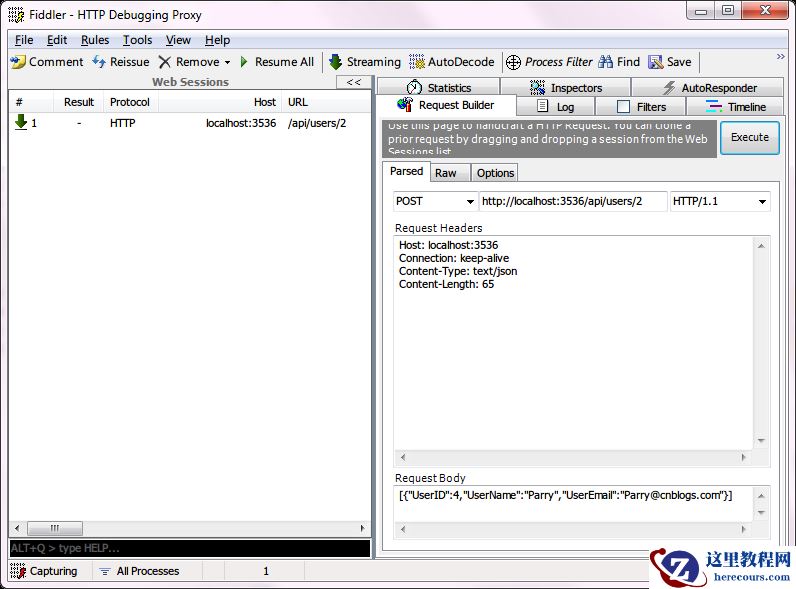Click the Save disk icon
Image resolution: width=796 pixels, height=589 pixels.
655,62
